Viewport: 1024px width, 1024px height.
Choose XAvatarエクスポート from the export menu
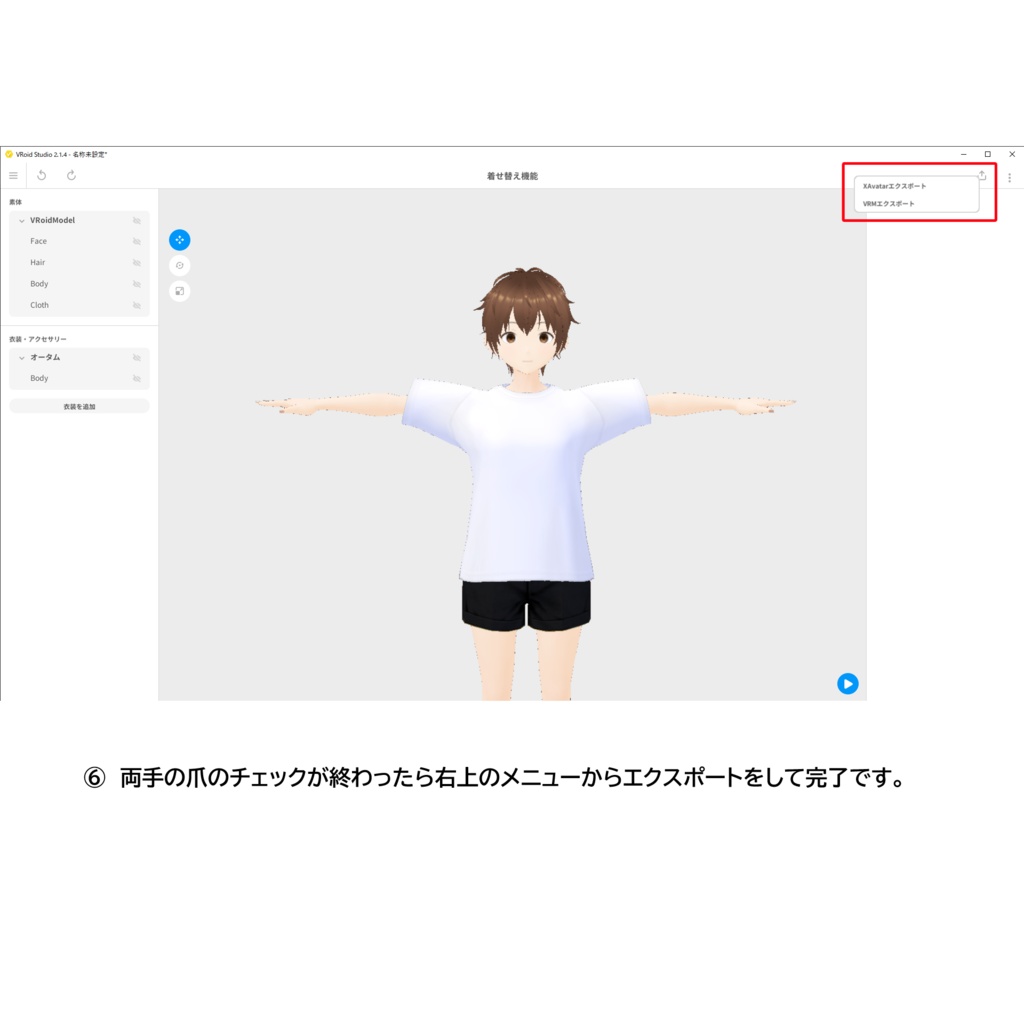coord(894,186)
